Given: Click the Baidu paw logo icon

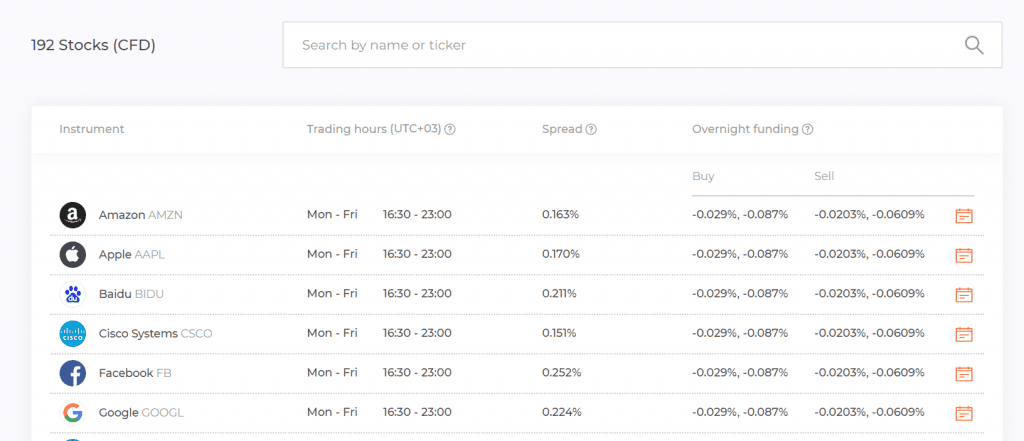Looking at the screenshot, I should tap(72, 294).
